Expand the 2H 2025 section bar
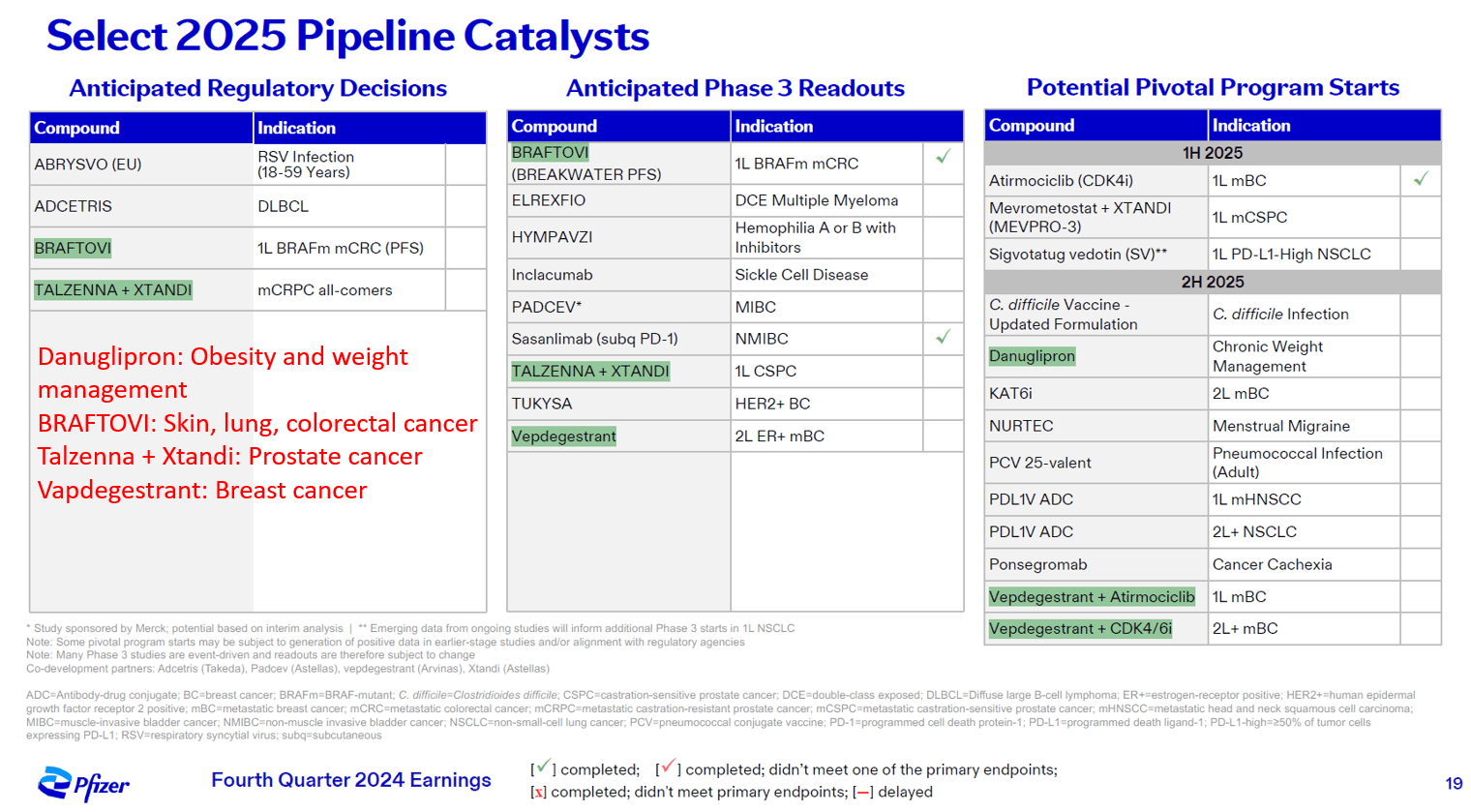 (x=1212, y=283)
